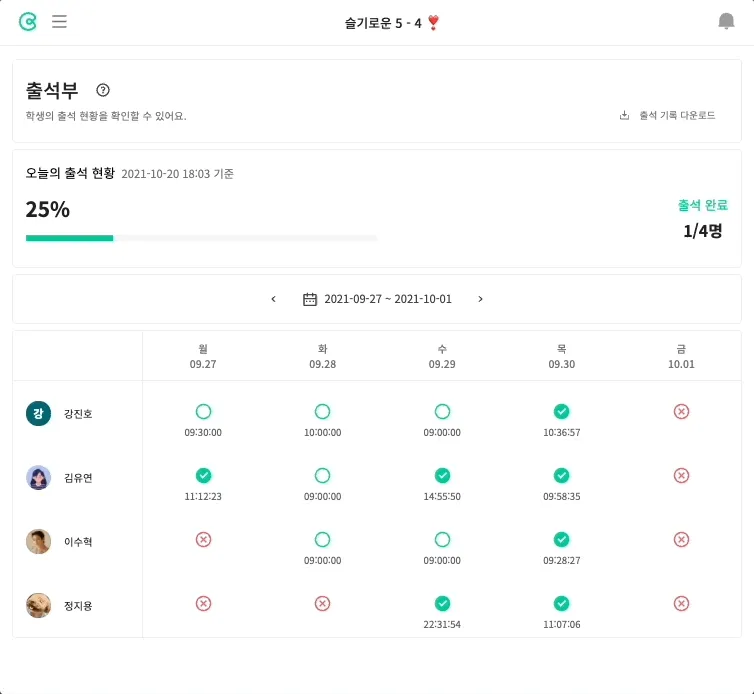The height and width of the screenshot is (694, 754).
Task: Open the 2021-09-27 ~ 2021-10-01 date range
Action: coord(388,299)
